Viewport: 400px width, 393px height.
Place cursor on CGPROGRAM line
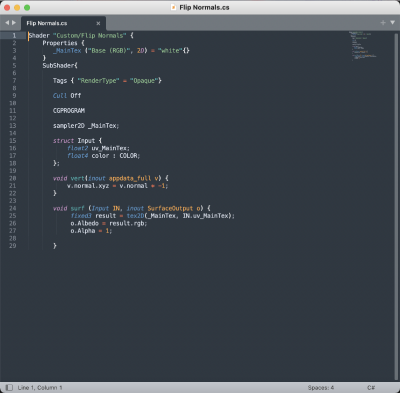pos(69,111)
